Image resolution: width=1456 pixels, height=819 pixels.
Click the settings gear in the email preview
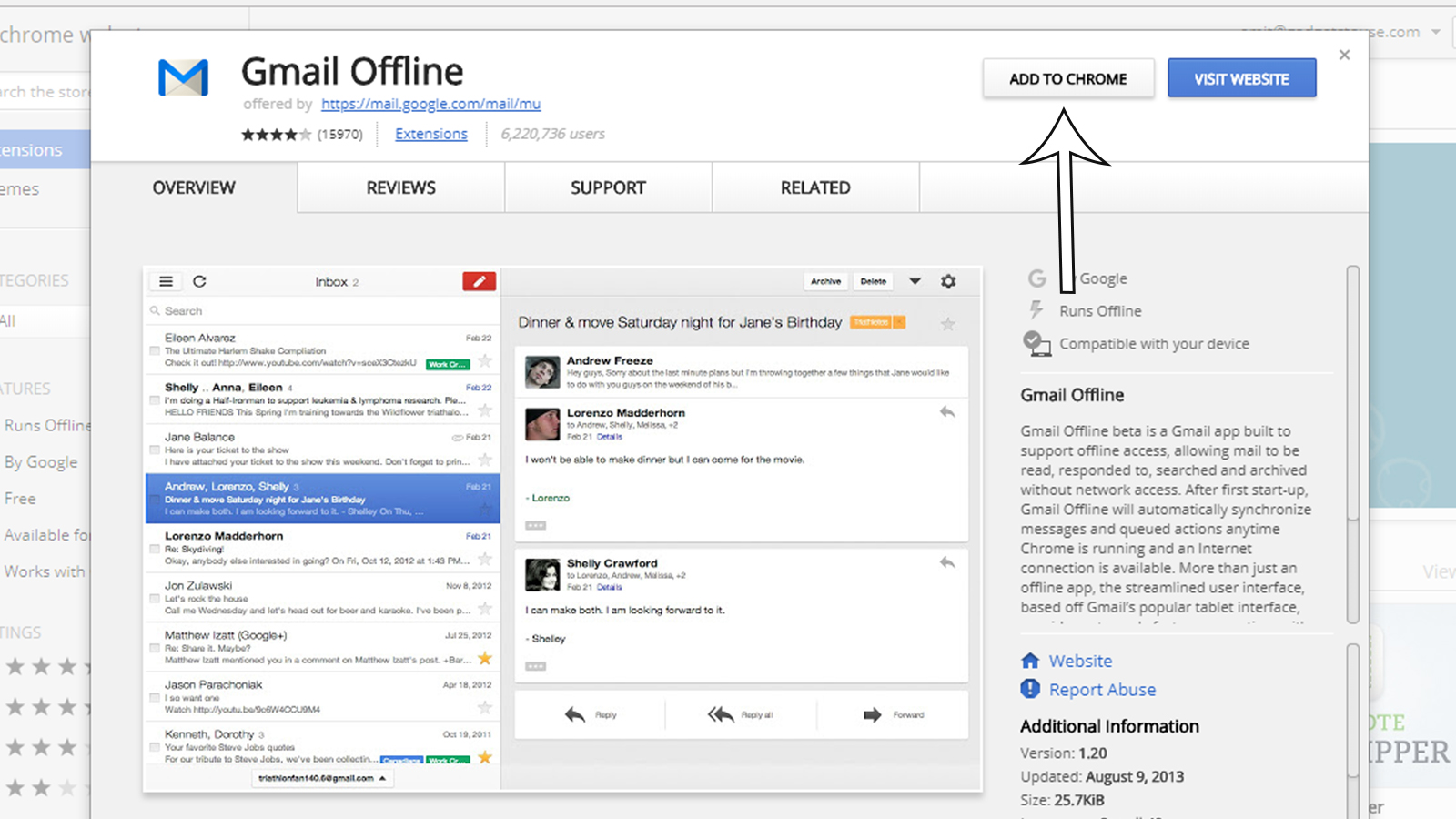point(948,281)
